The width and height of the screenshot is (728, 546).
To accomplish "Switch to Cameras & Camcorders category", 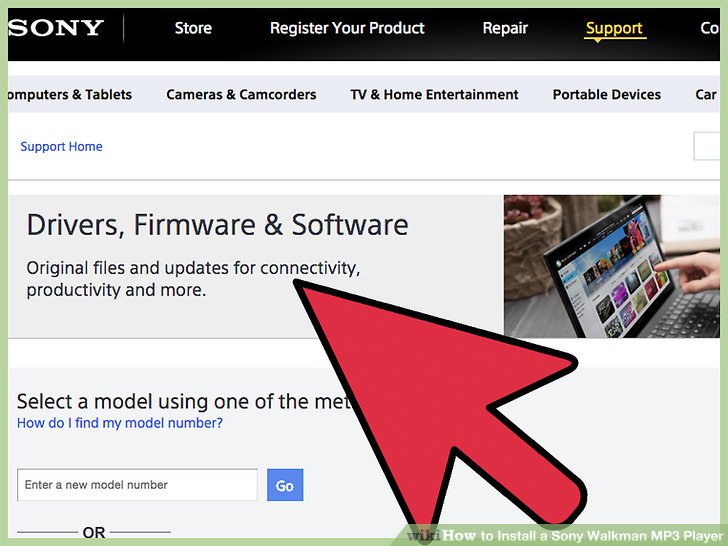I will tap(241, 95).
